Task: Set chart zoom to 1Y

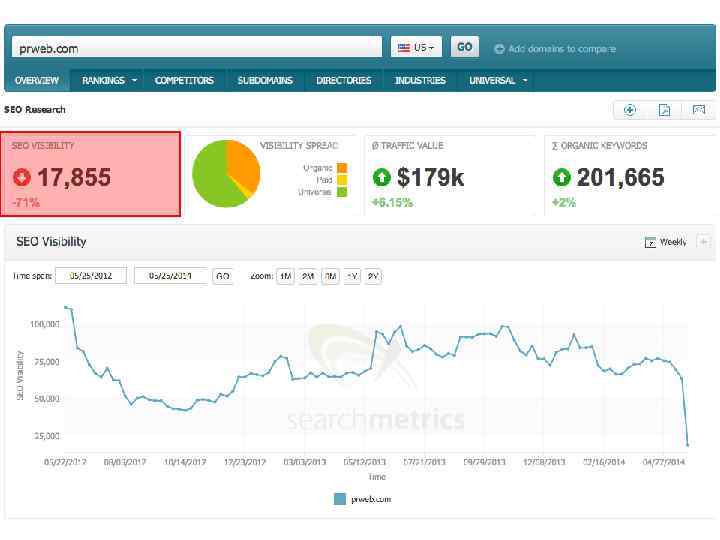Action: (x=352, y=276)
